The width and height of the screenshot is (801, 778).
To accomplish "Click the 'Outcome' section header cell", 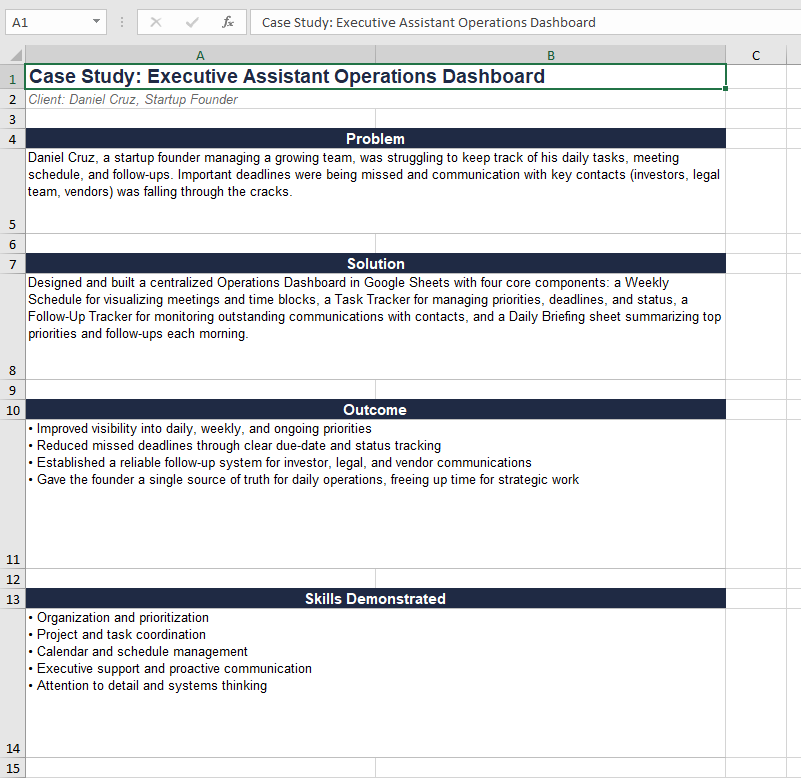I will [x=375, y=410].
